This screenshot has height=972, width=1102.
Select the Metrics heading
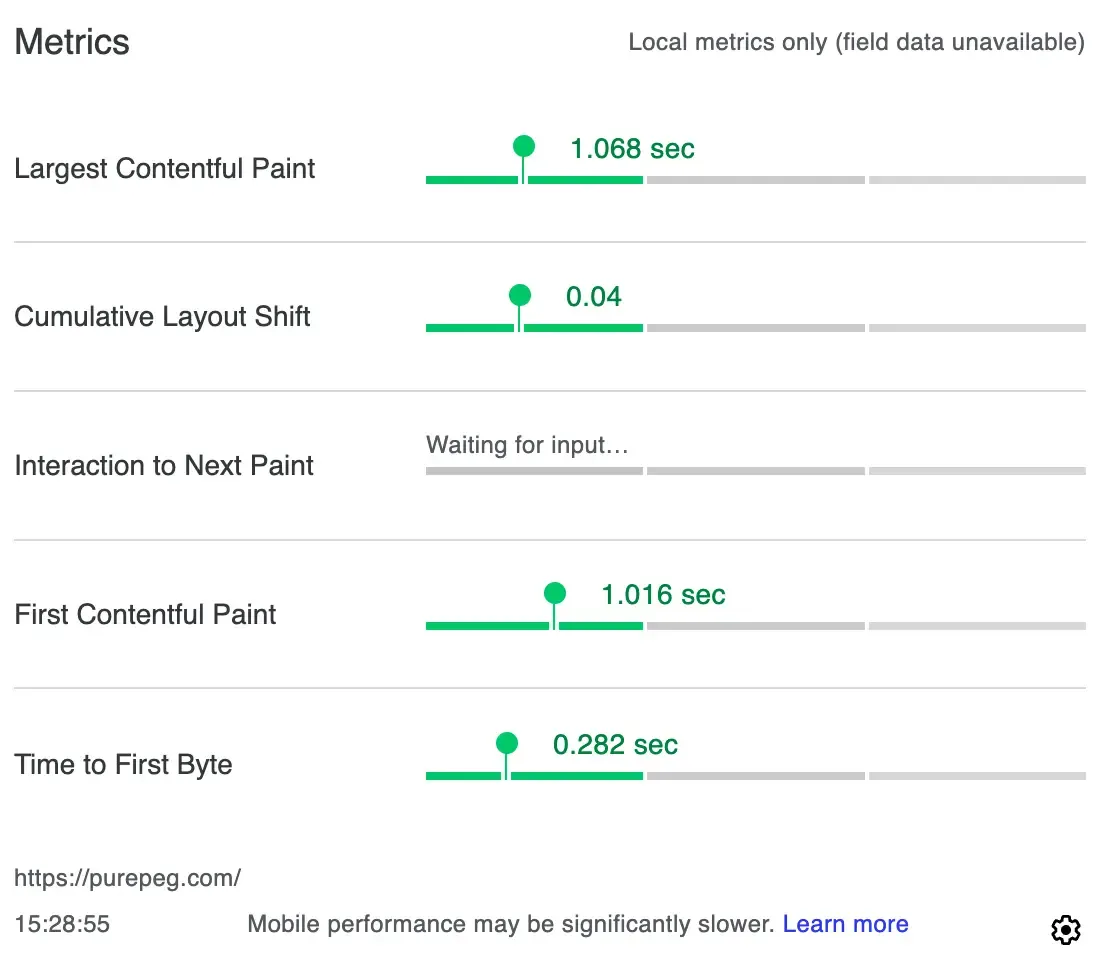tap(71, 42)
